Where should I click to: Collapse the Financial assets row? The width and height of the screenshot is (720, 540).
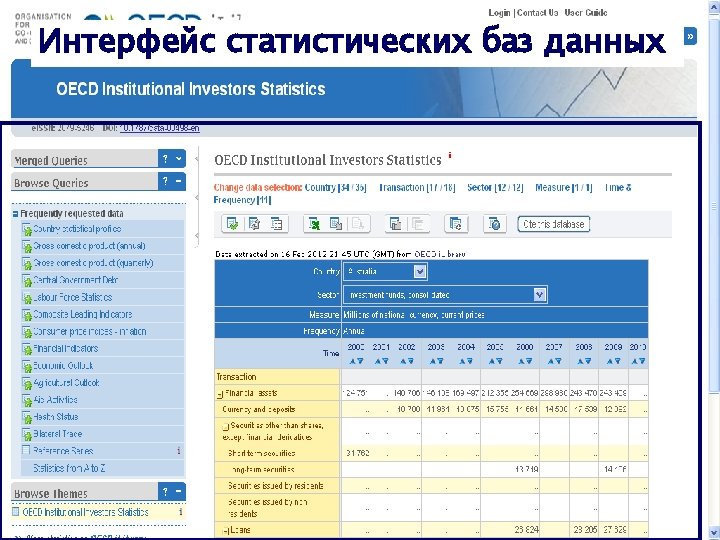click(220, 394)
